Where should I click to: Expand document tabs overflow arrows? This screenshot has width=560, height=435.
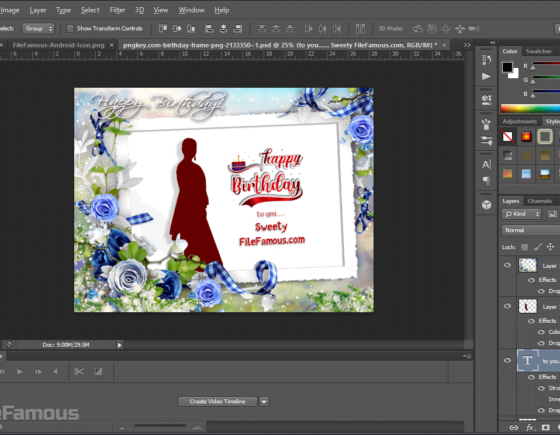pyautogui.click(x=467, y=45)
